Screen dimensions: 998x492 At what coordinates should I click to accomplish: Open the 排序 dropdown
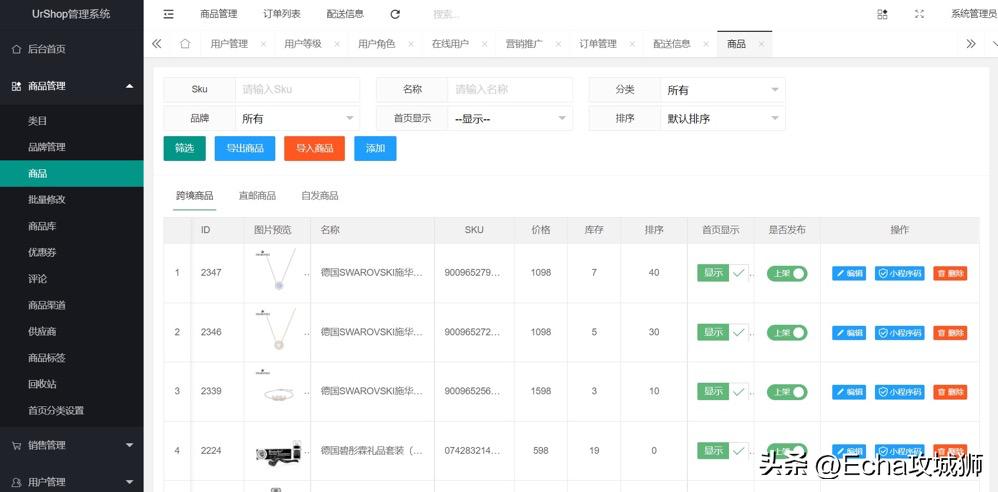tap(722, 118)
